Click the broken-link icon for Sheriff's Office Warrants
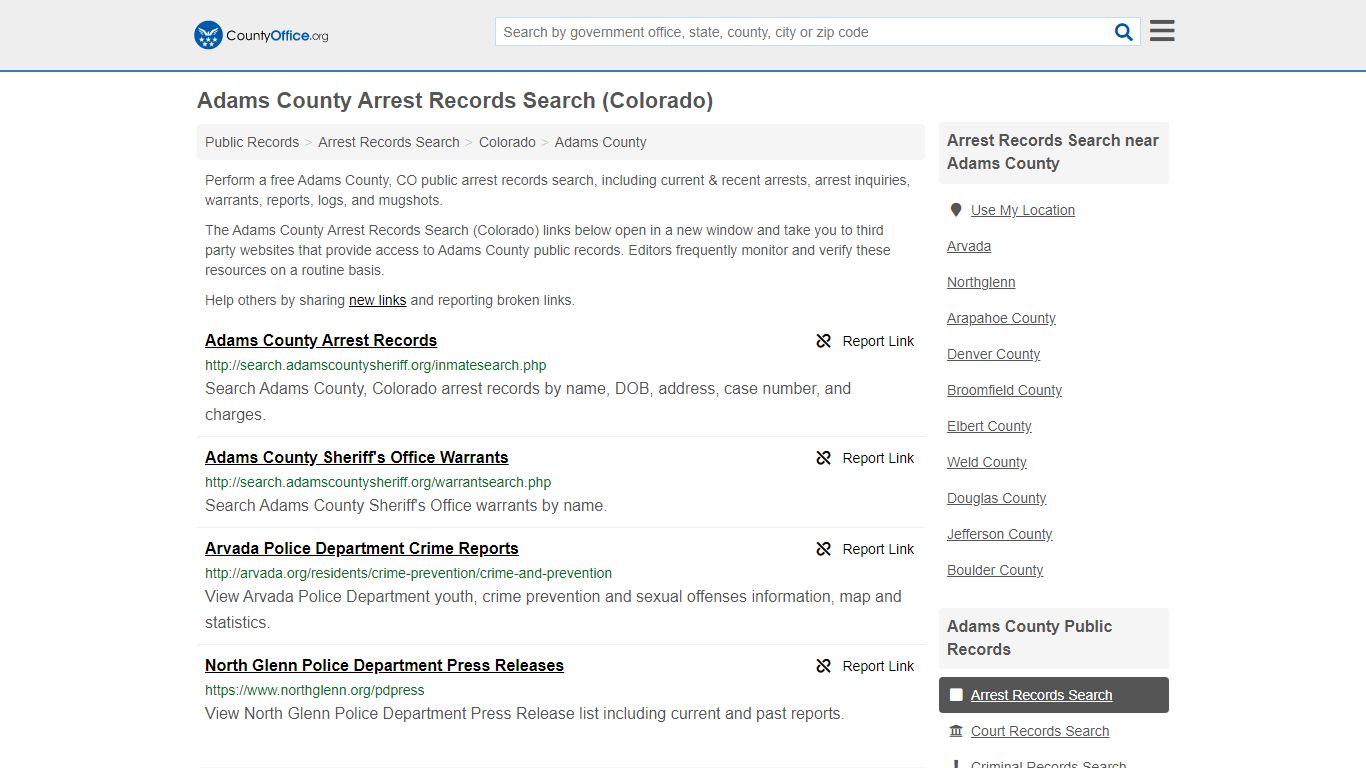1366x768 pixels. click(x=824, y=458)
